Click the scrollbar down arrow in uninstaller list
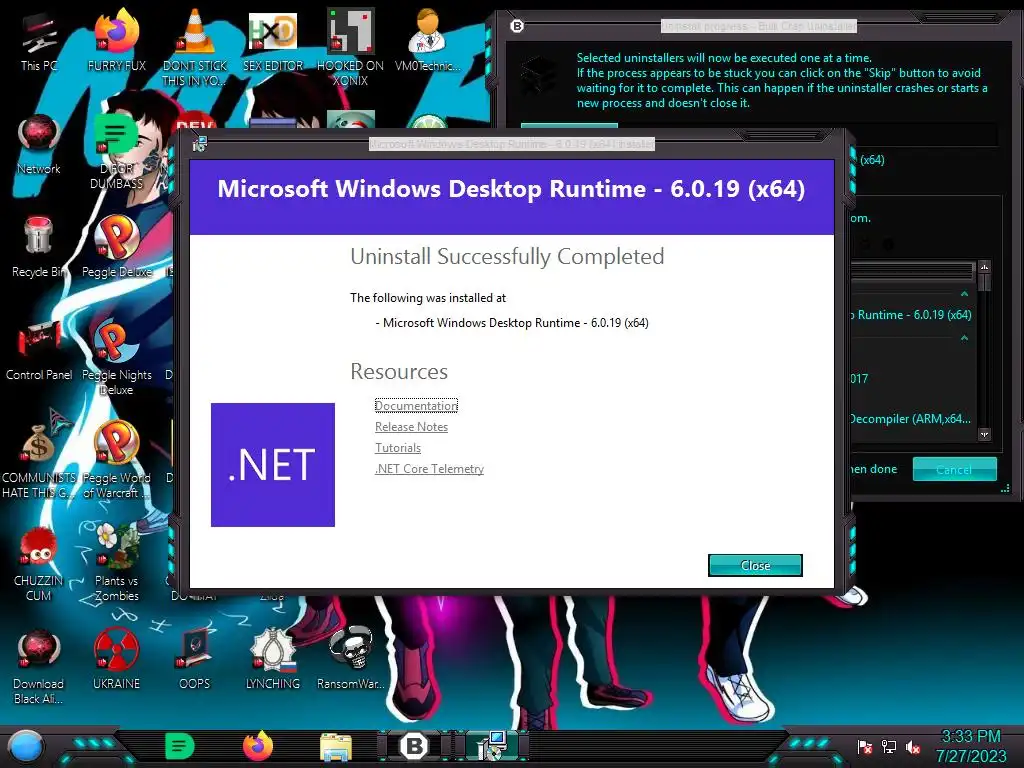 click(x=984, y=434)
